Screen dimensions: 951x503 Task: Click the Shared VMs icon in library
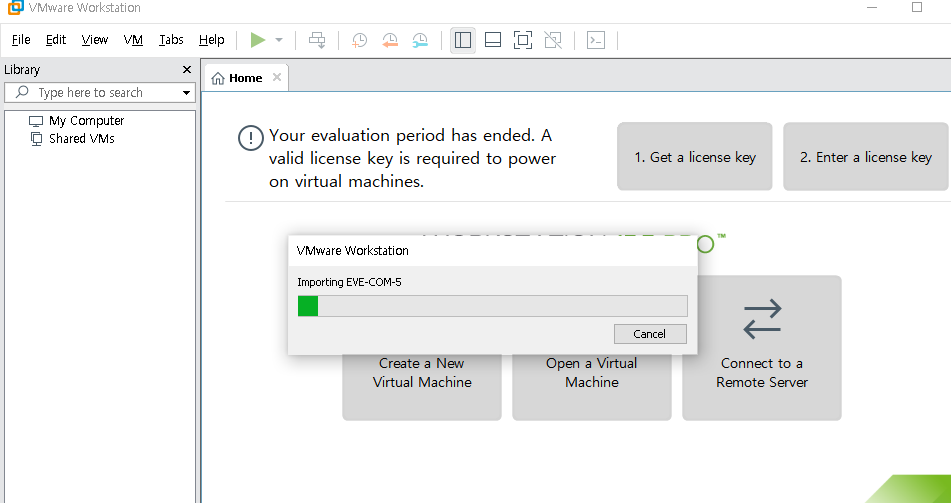(37, 138)
